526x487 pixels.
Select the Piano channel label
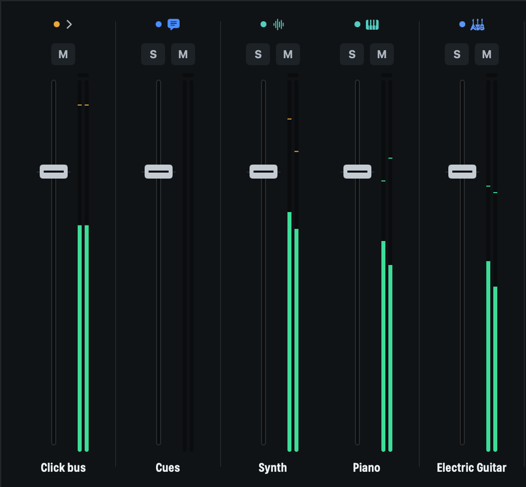pos(366,468)
